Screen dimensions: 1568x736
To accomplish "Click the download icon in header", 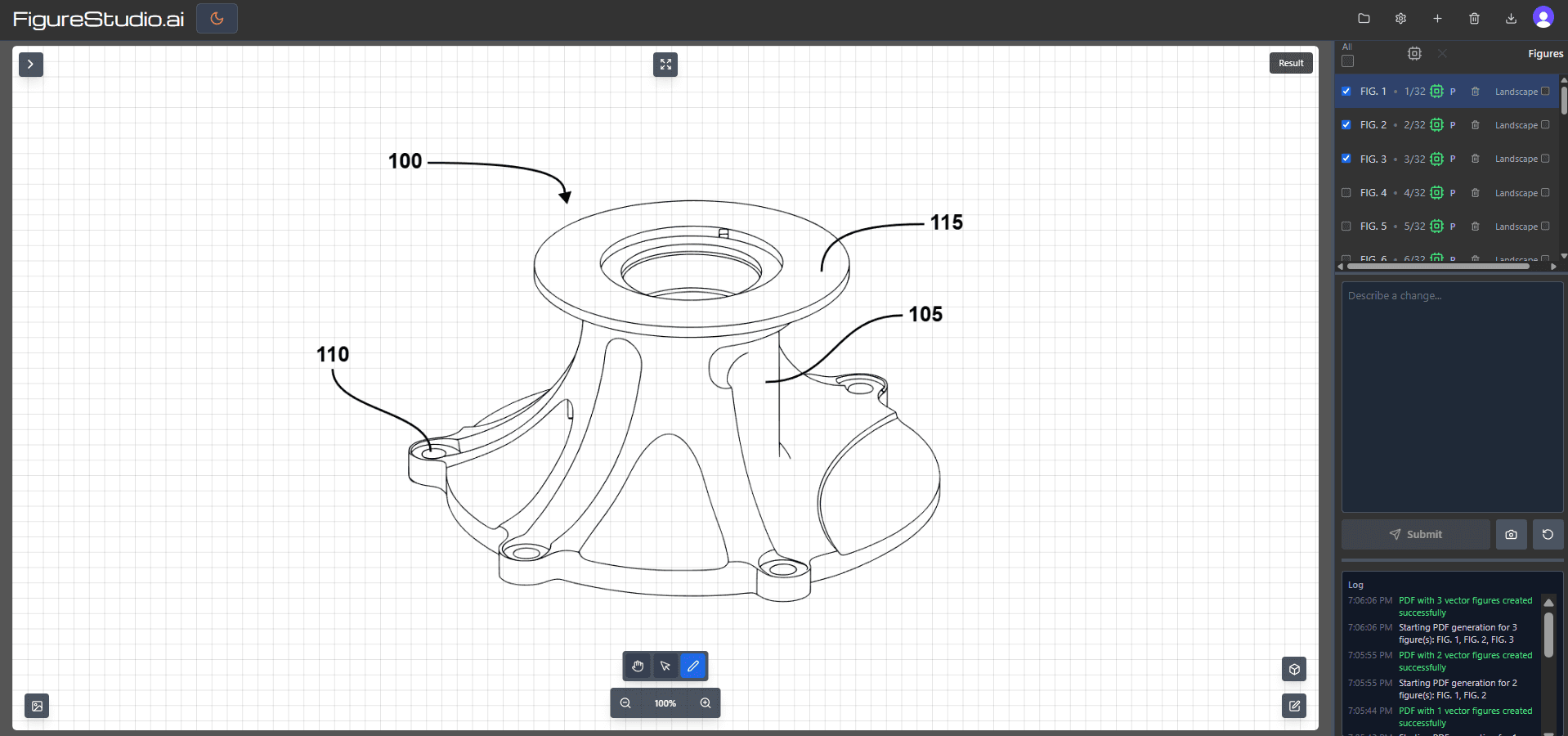I will coord(1511,18).
